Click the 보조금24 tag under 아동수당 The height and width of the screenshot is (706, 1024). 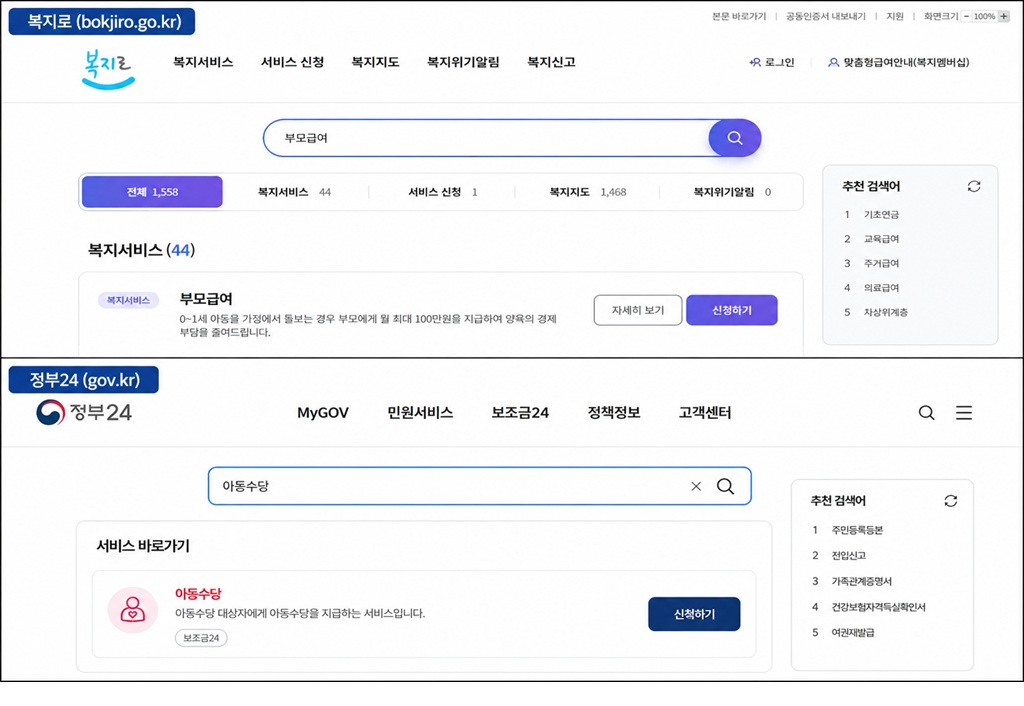tap(201, 638)
